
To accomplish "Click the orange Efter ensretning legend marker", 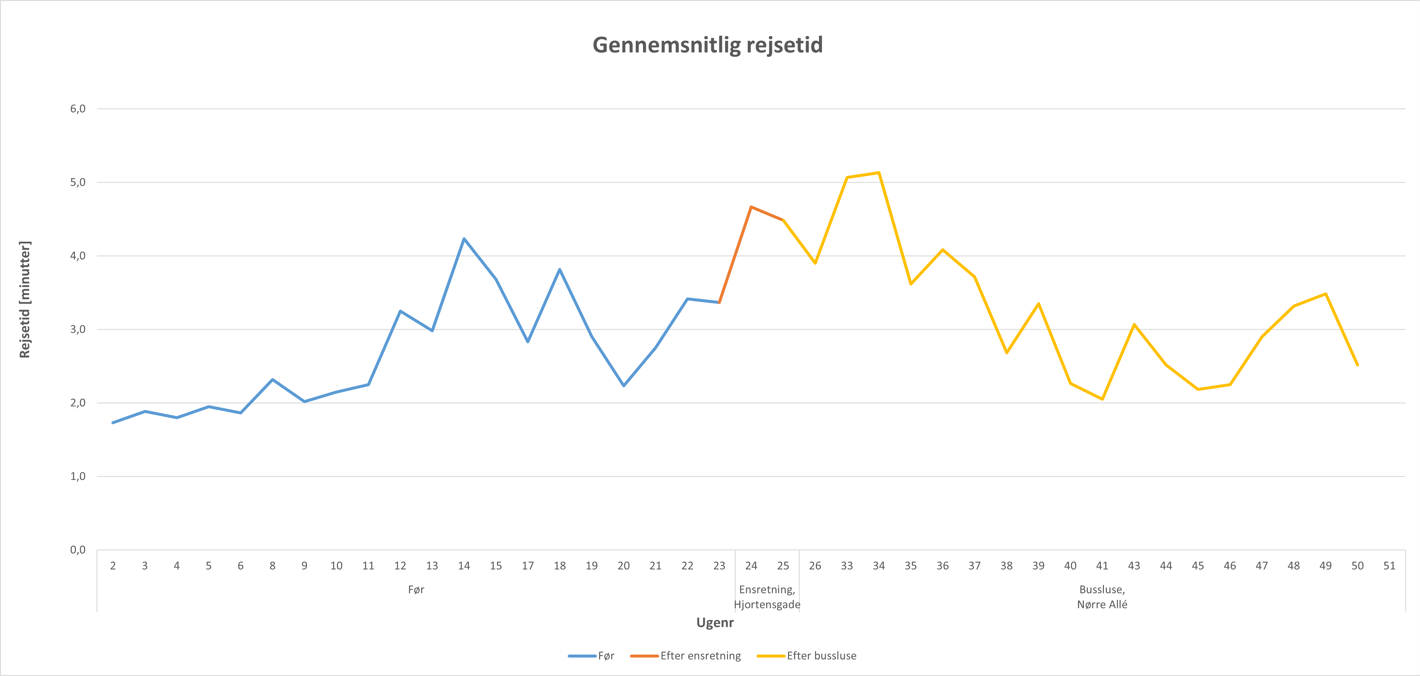I will click(x=644, y=656).
